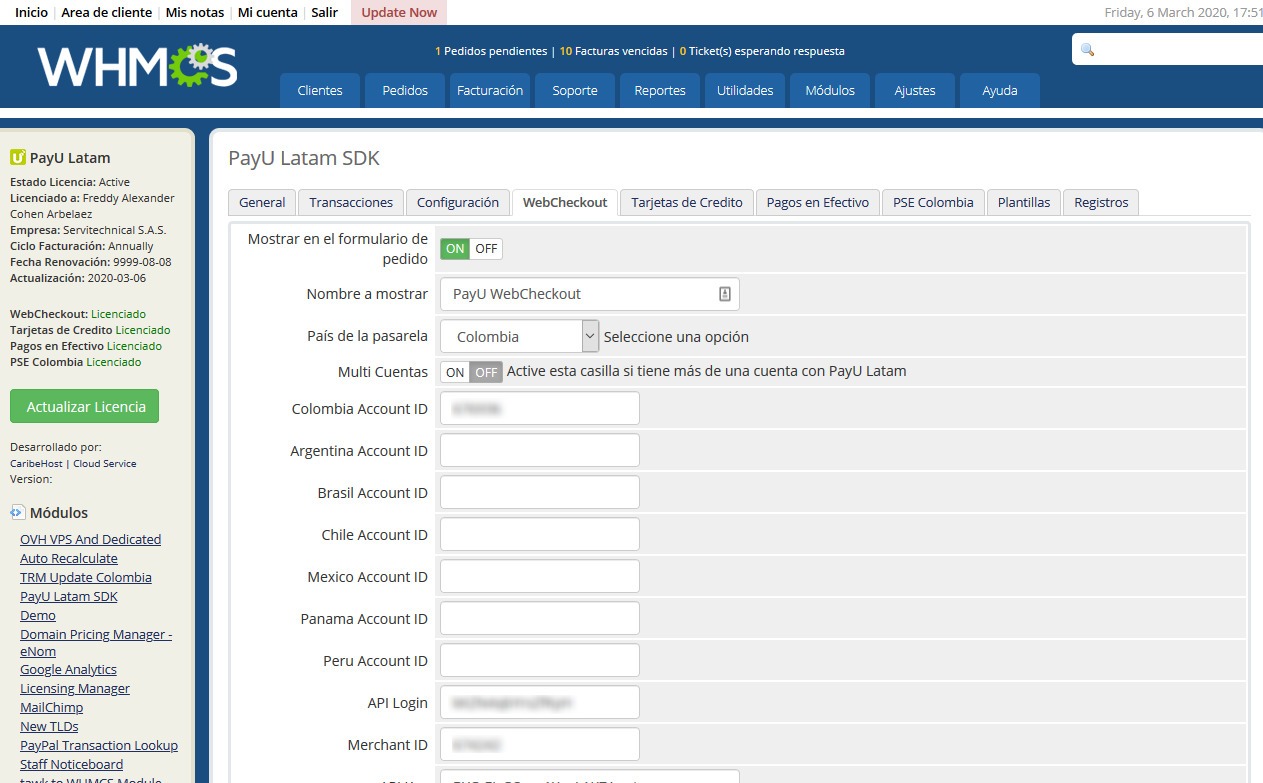Viewport: 1263px width, 783px height.
Task: Switch Multi Cuentas to ON
Action: [x=456, y=372]
